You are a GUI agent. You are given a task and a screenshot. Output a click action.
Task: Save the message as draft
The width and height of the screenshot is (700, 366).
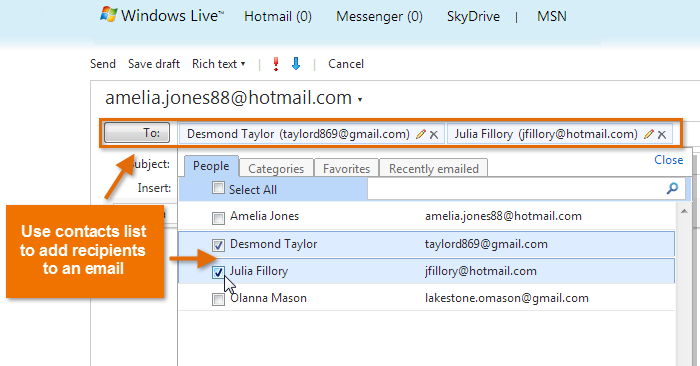click(154, 64)
